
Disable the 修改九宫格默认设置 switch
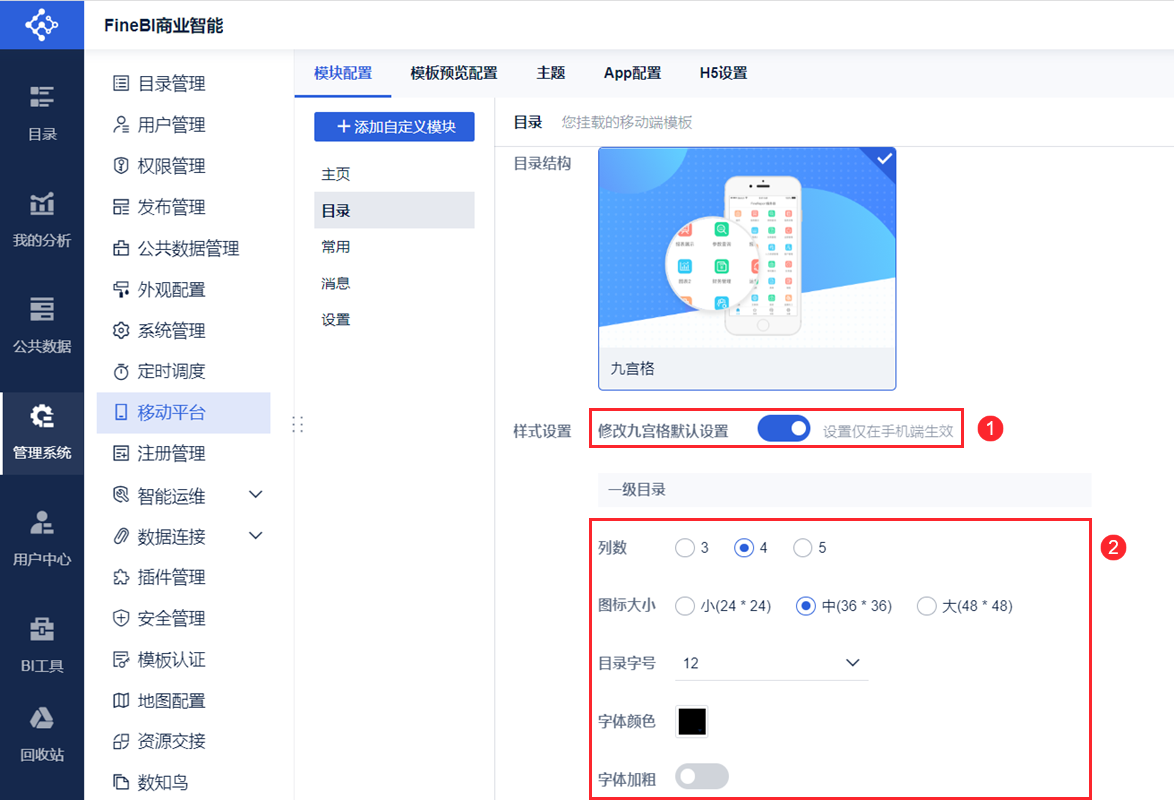pos(785,428)
